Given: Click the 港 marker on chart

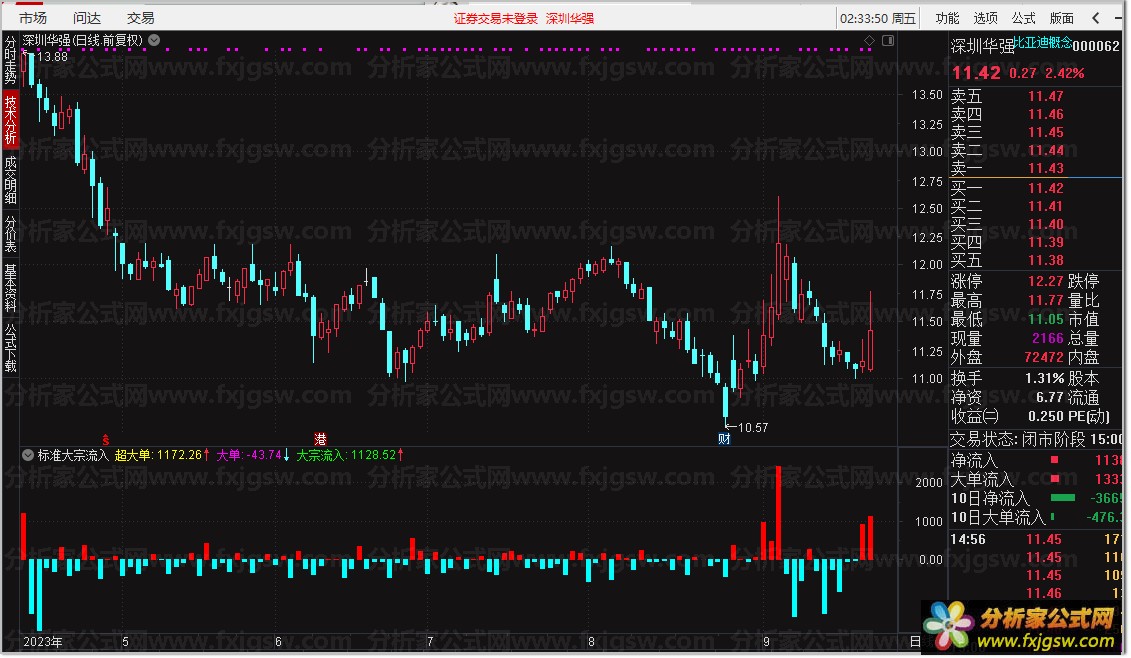Looking at the screenshot, I should [x=320, y=439].
